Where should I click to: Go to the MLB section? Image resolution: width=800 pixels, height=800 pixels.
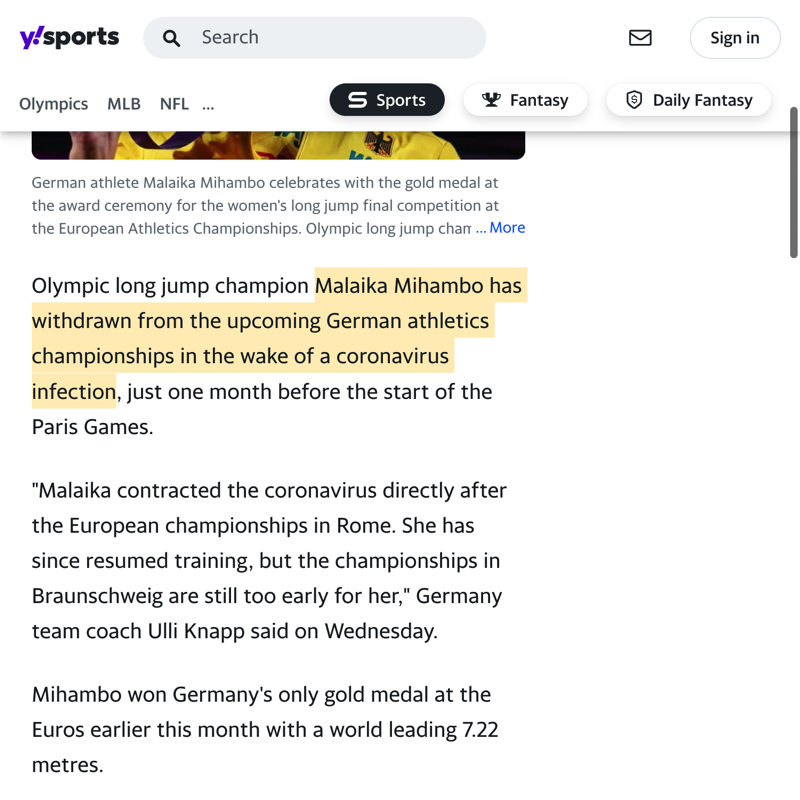click(x=124, y=104)
